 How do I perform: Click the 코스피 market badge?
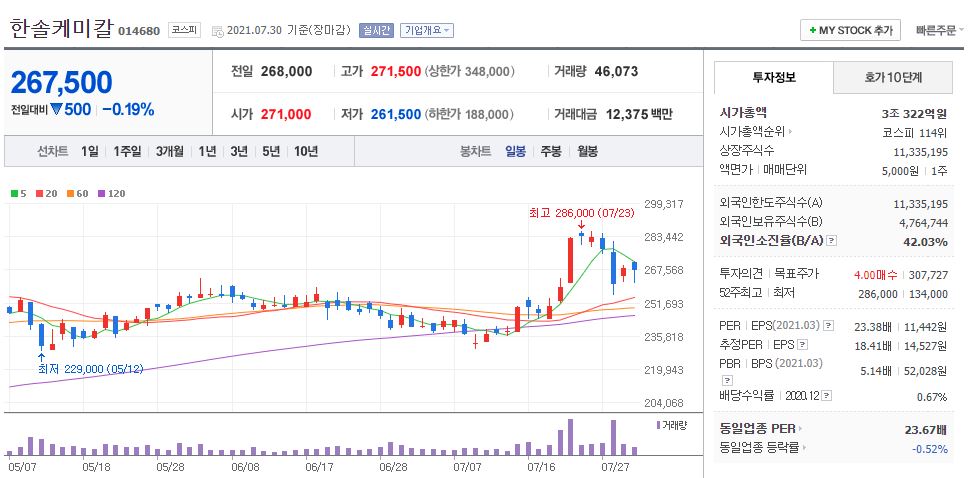pos(184,30)
